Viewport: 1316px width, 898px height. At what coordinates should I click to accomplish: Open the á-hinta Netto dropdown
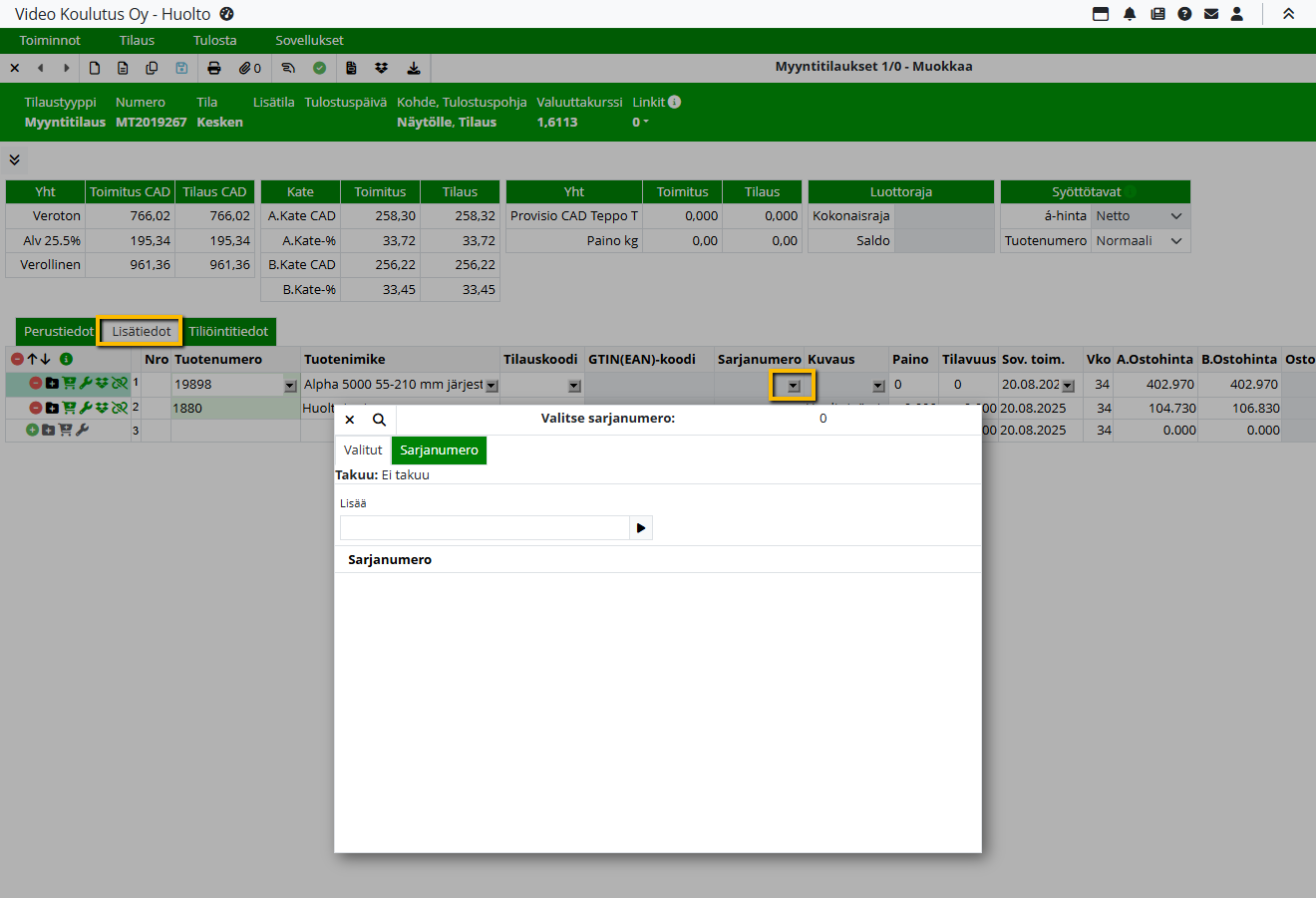pyautogui.click(x=1140, y=216)
